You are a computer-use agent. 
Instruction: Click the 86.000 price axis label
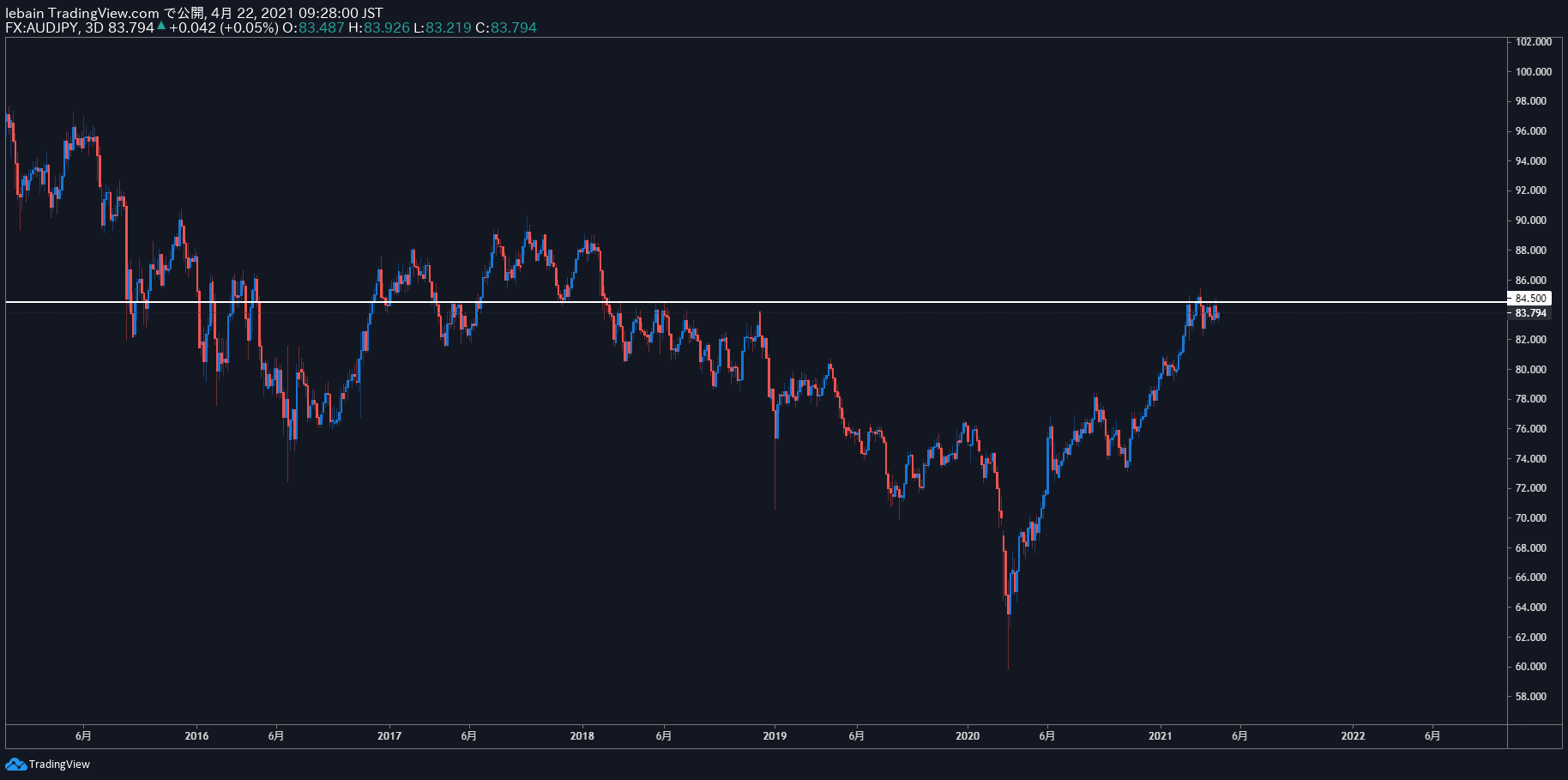click(1530, 281)
